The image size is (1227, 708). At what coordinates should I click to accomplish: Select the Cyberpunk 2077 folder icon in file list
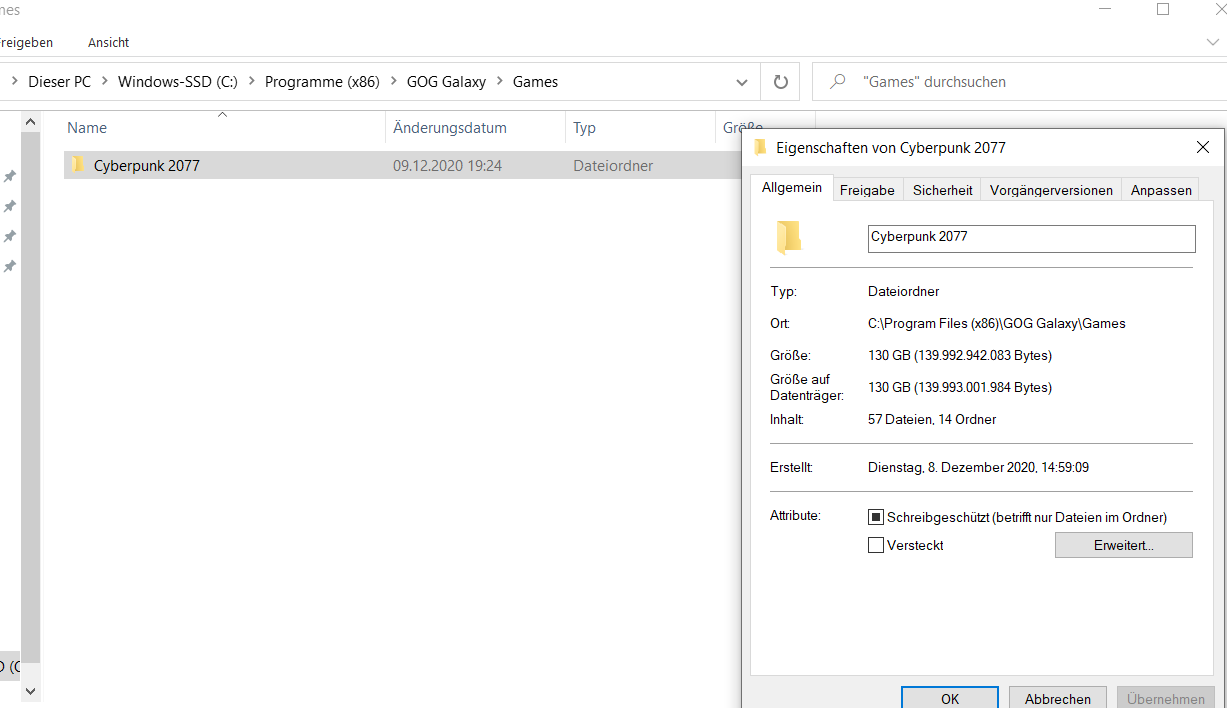(77, 164)
